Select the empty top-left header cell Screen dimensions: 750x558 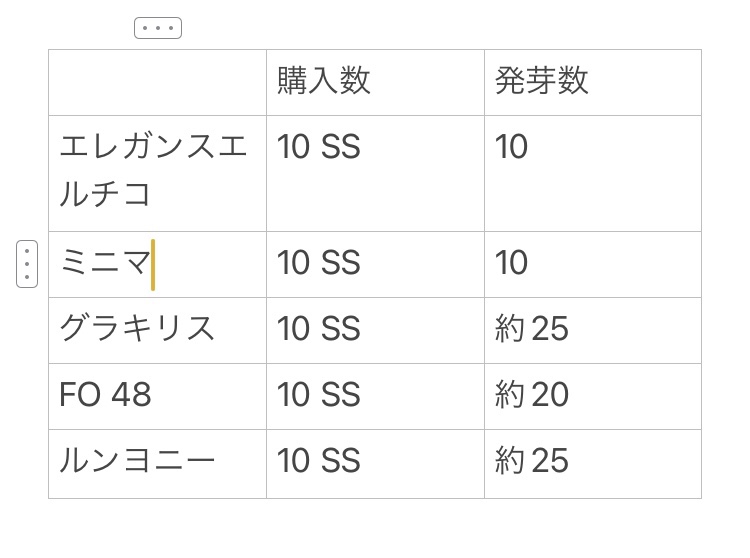(x=157, y=82)
